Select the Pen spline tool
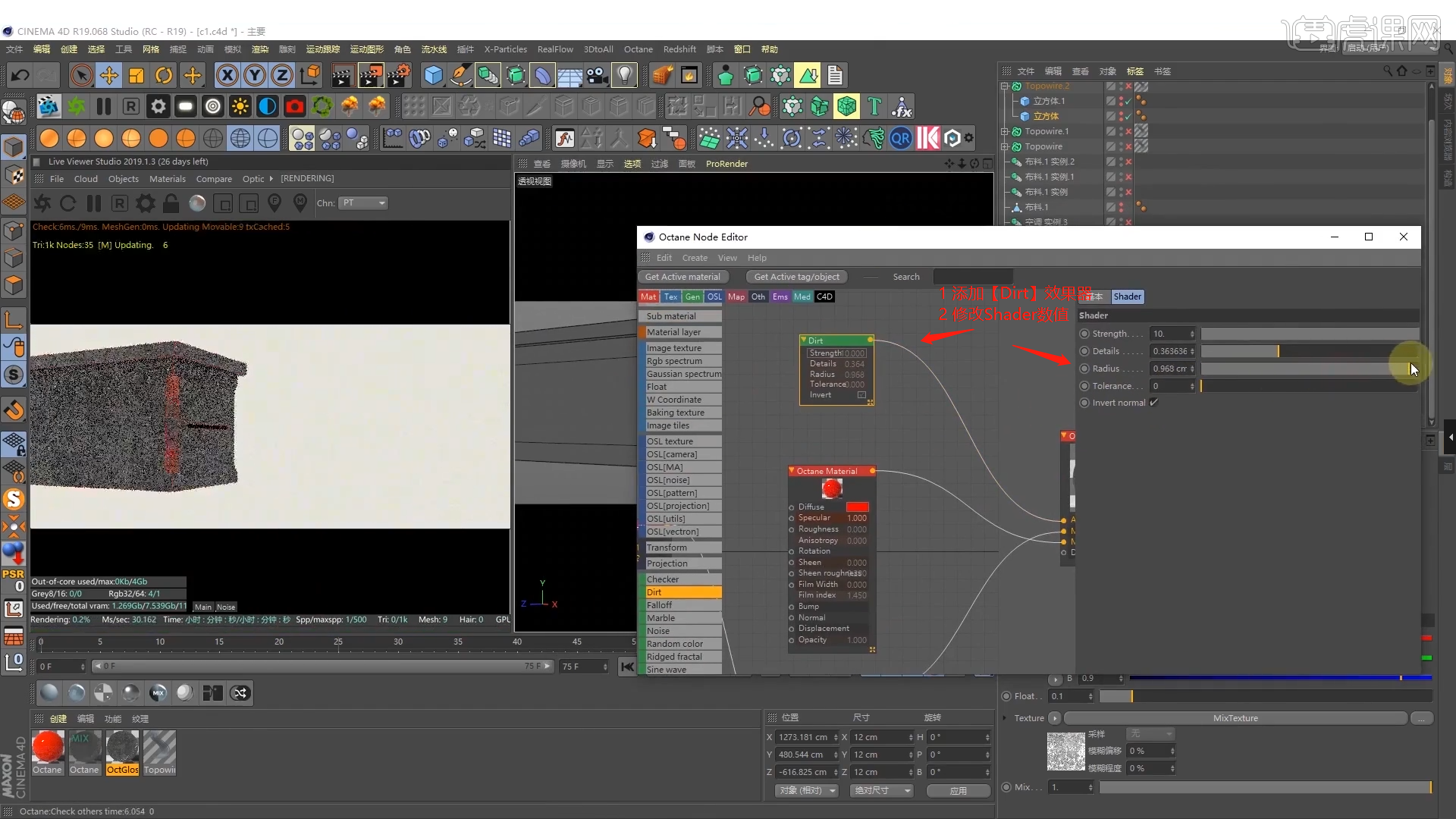 (460, 75)
